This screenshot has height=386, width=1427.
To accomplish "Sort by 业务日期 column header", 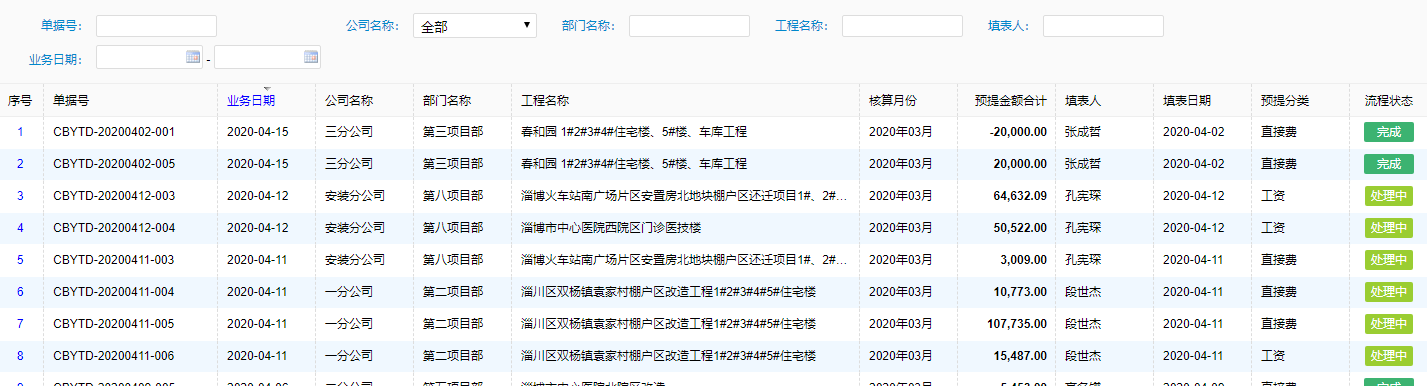I will coord(251,101).
